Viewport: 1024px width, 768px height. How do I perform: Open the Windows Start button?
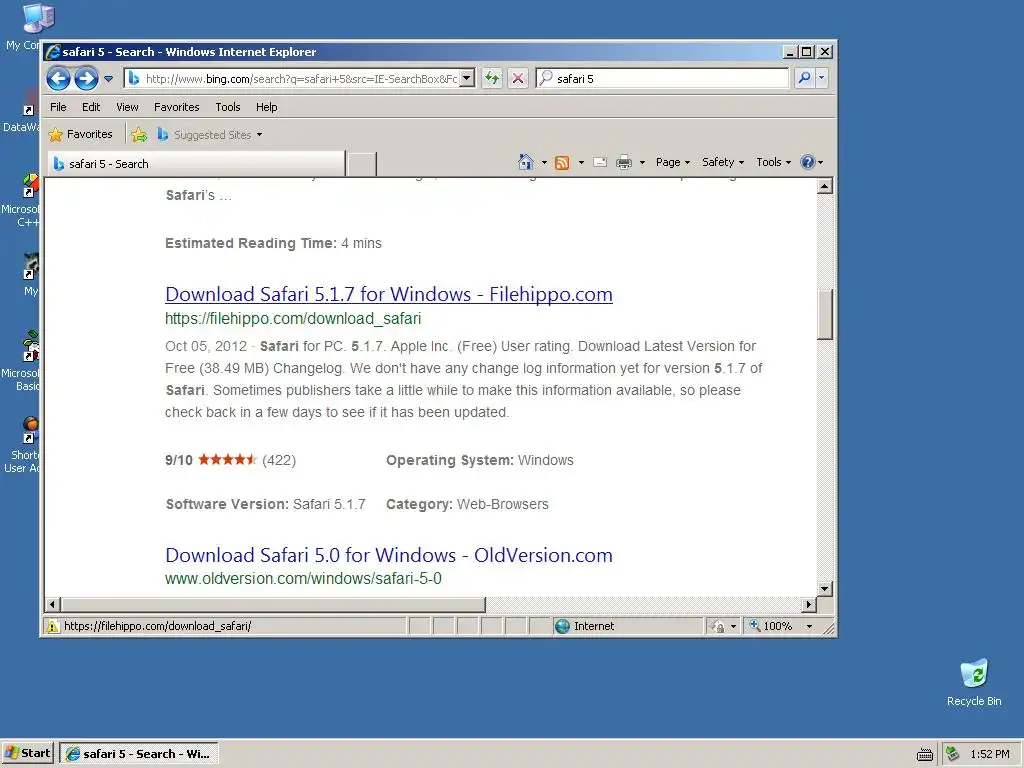27,754
